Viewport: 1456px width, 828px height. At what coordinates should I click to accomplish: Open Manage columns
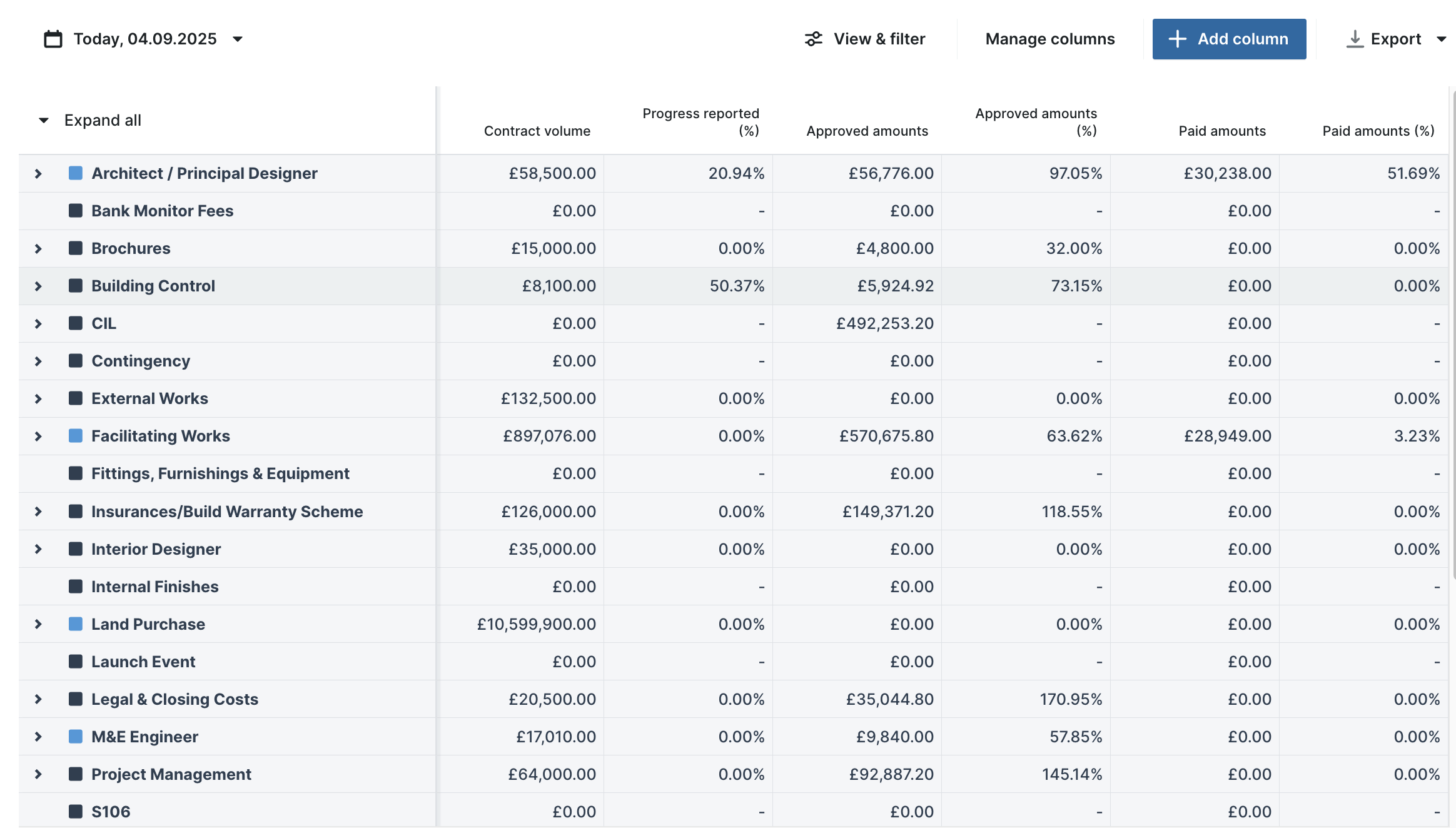coord(1050,39)
